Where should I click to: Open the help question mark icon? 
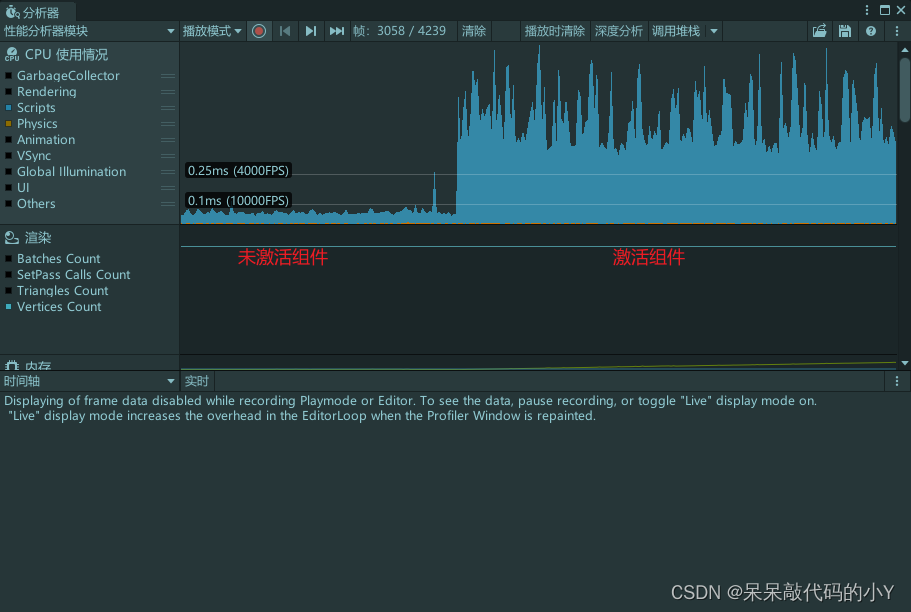870,31
